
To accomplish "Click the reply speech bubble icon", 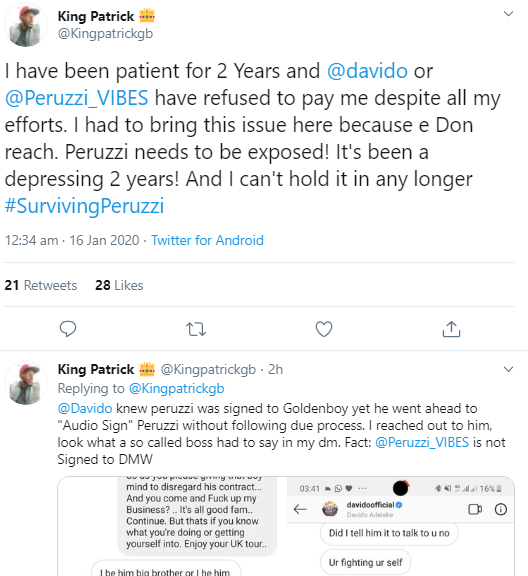I will pyautogui.click(x=68, y=329).
